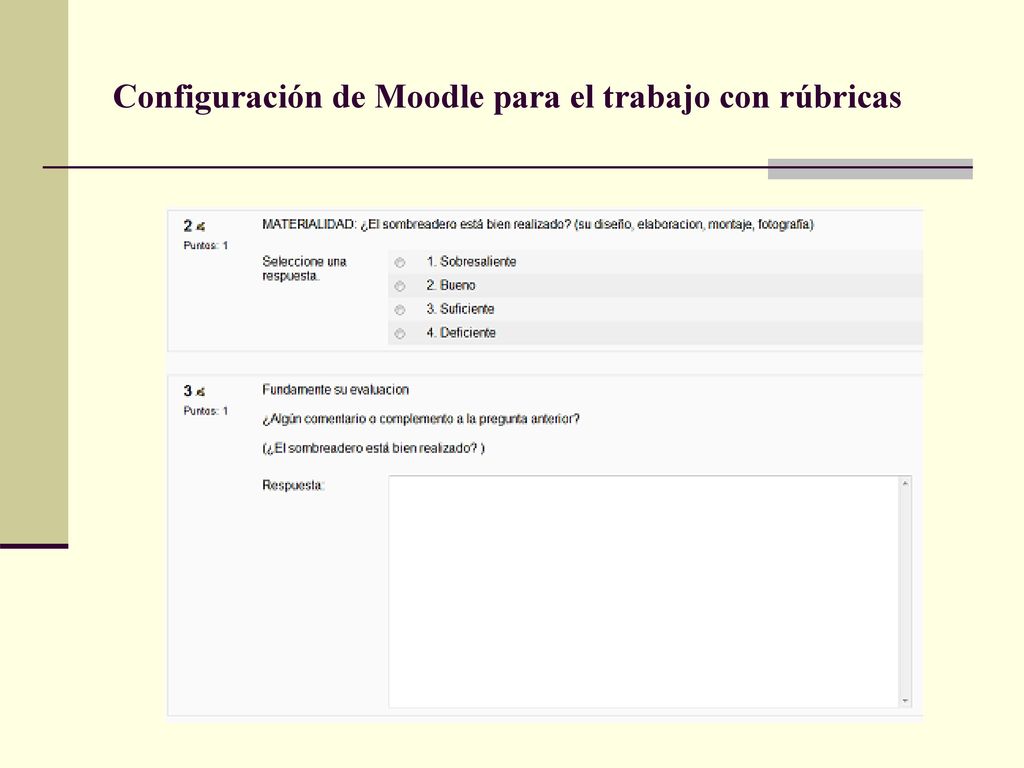This screenshot has width=1024, height=768.
Task: Click the parenthetical '(¿El sombreadero está bien realizado? )'
Action: pos(374,449)
